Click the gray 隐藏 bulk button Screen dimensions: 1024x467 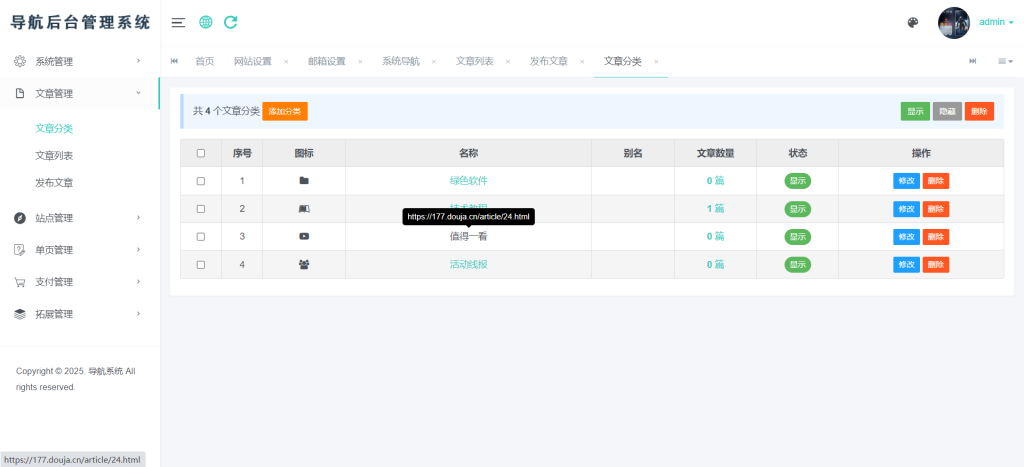pyautogui.click(x=947, y=111)
